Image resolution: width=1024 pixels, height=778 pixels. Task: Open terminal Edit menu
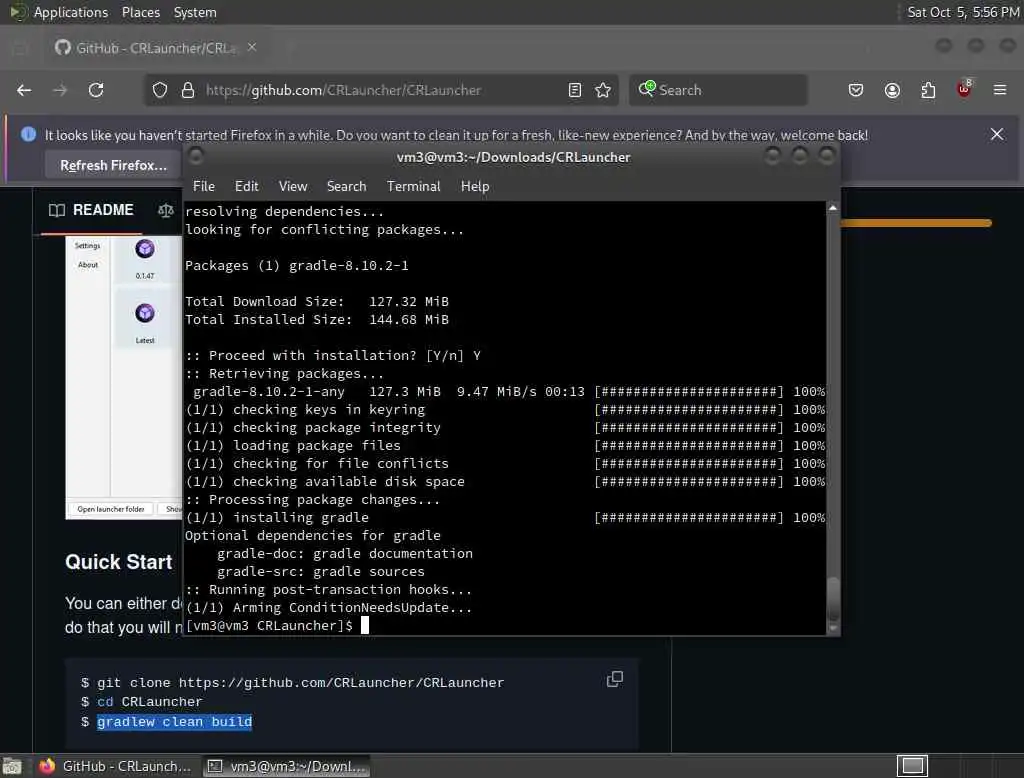click(x=246, y=186)
